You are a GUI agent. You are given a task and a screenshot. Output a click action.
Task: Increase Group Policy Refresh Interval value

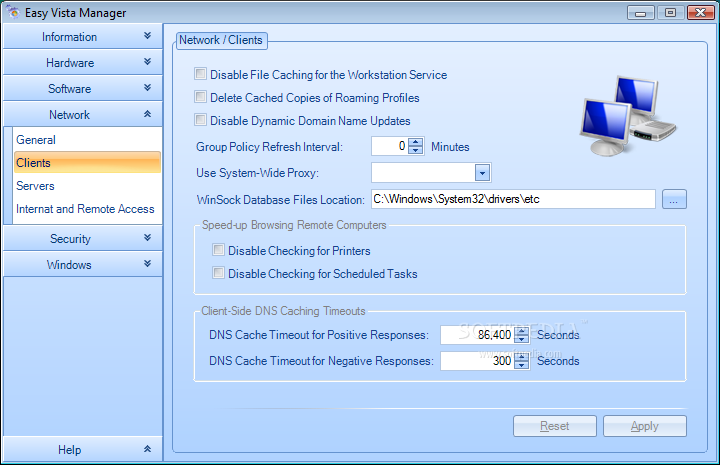pos(416,142)
